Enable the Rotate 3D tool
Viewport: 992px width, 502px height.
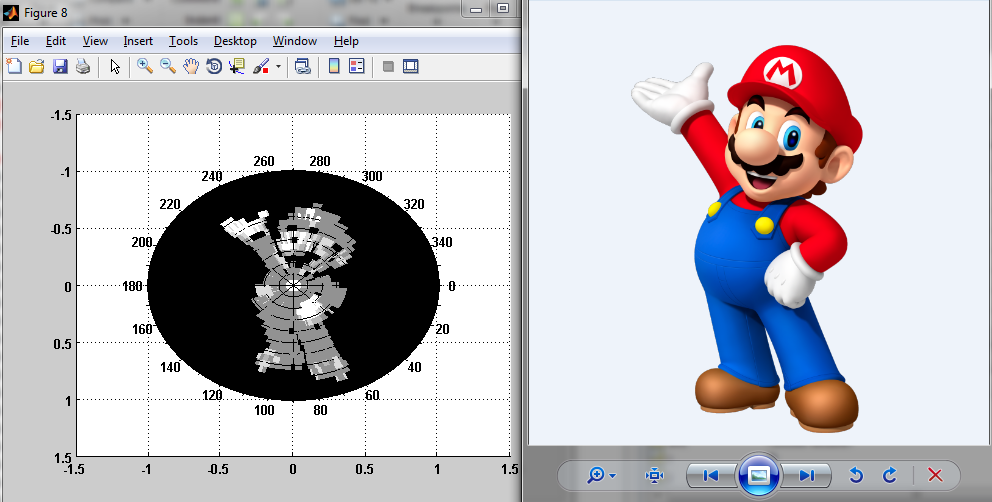point(214,66)
